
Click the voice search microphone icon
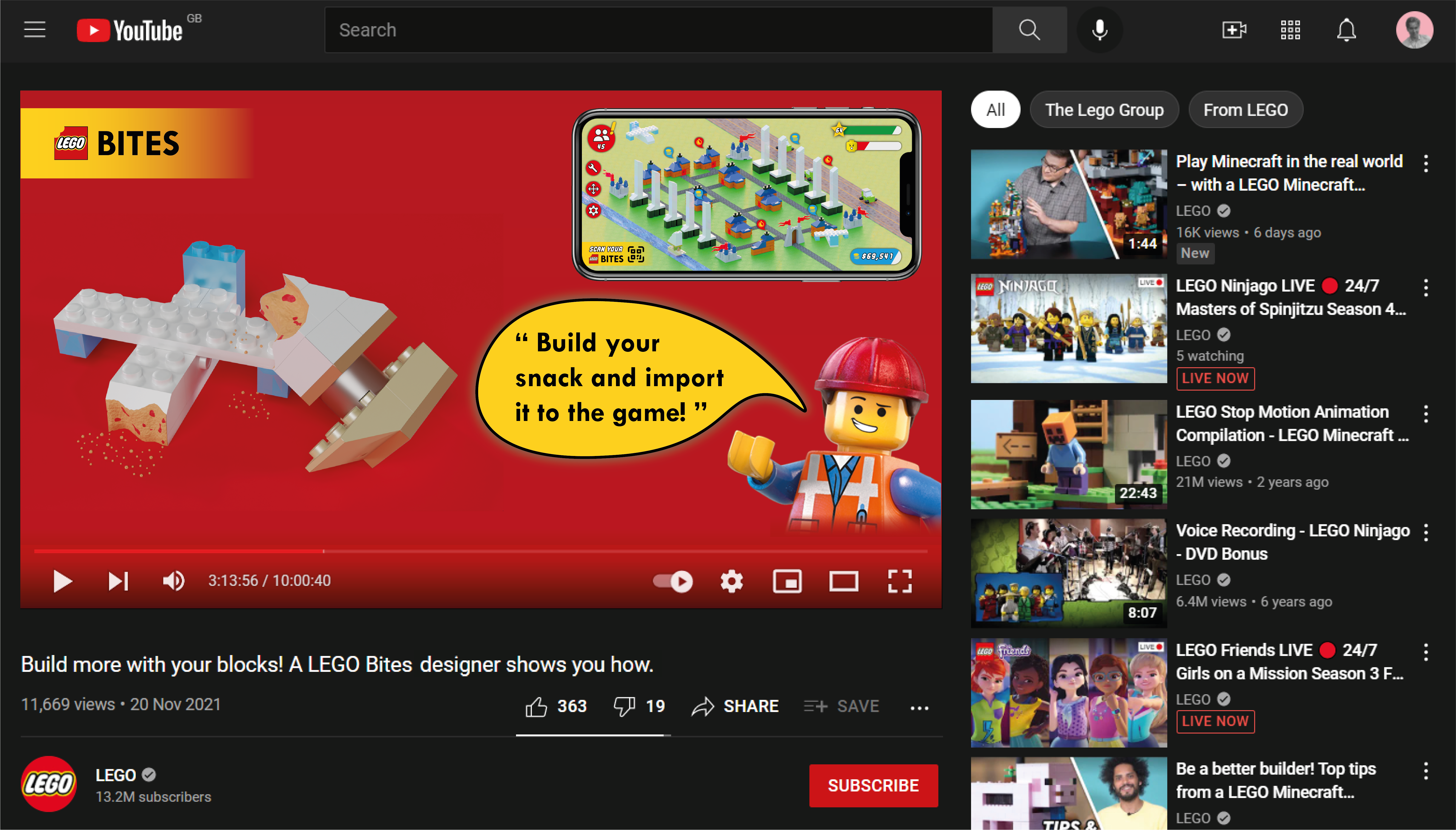point(1099,30)
